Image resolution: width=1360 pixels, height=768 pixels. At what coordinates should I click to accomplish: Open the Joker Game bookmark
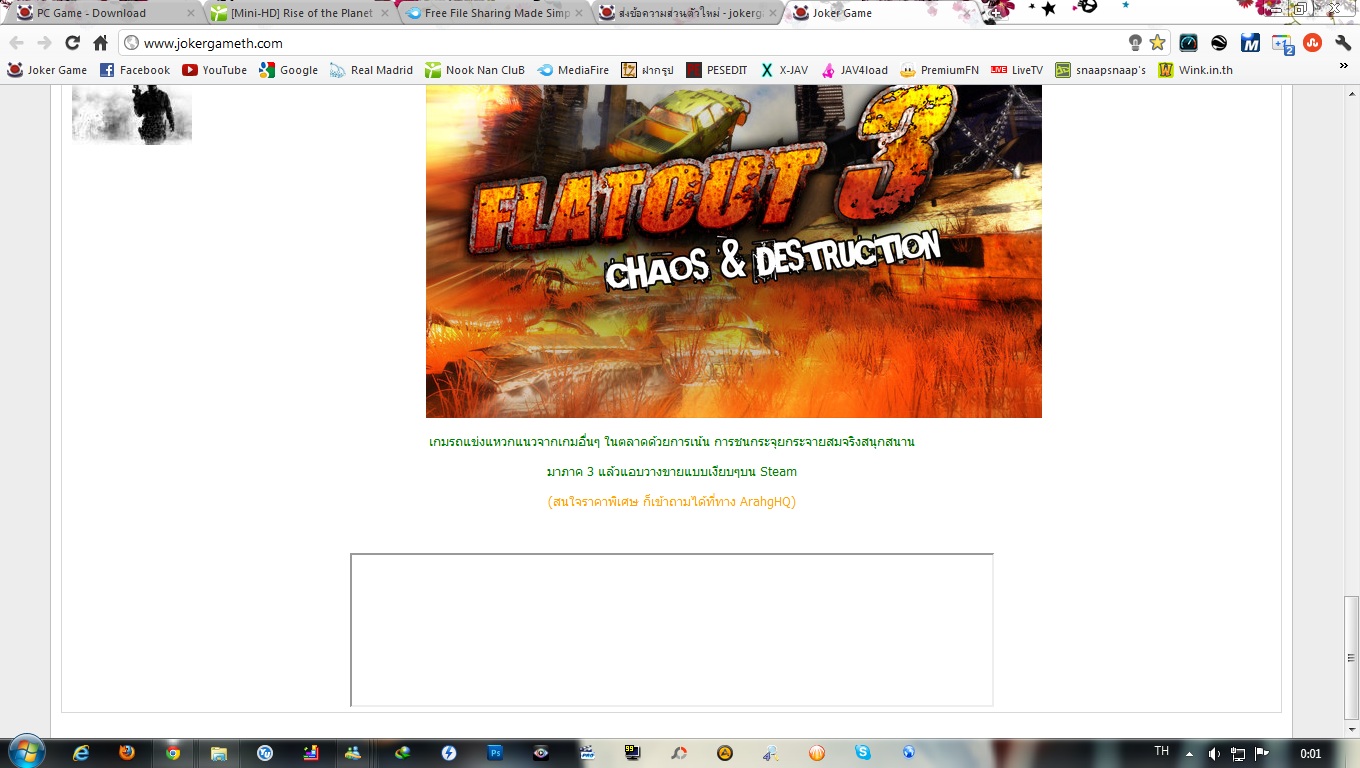[x=47, y=70]
